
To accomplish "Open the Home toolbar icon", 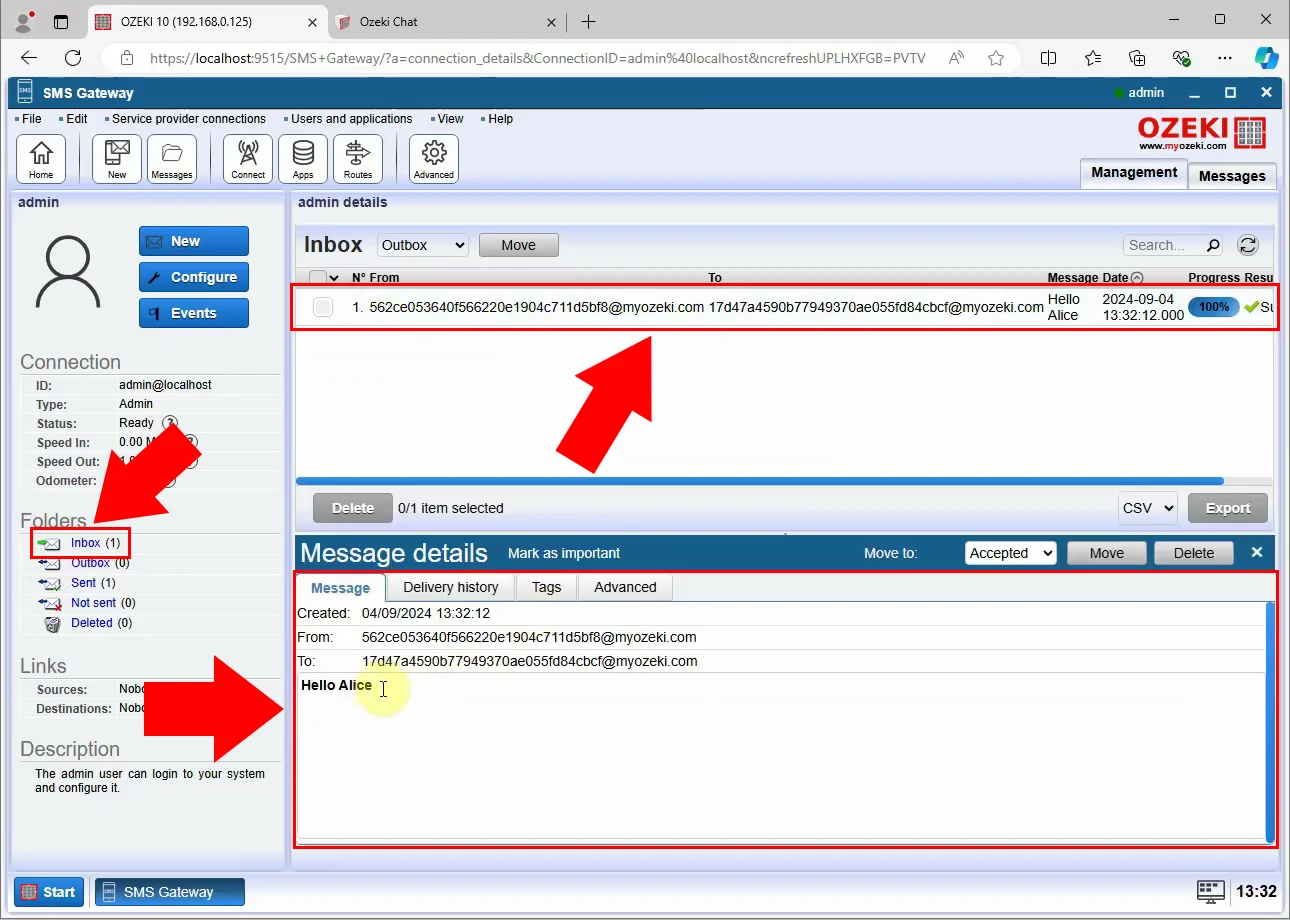I will (x=41, y=159).
